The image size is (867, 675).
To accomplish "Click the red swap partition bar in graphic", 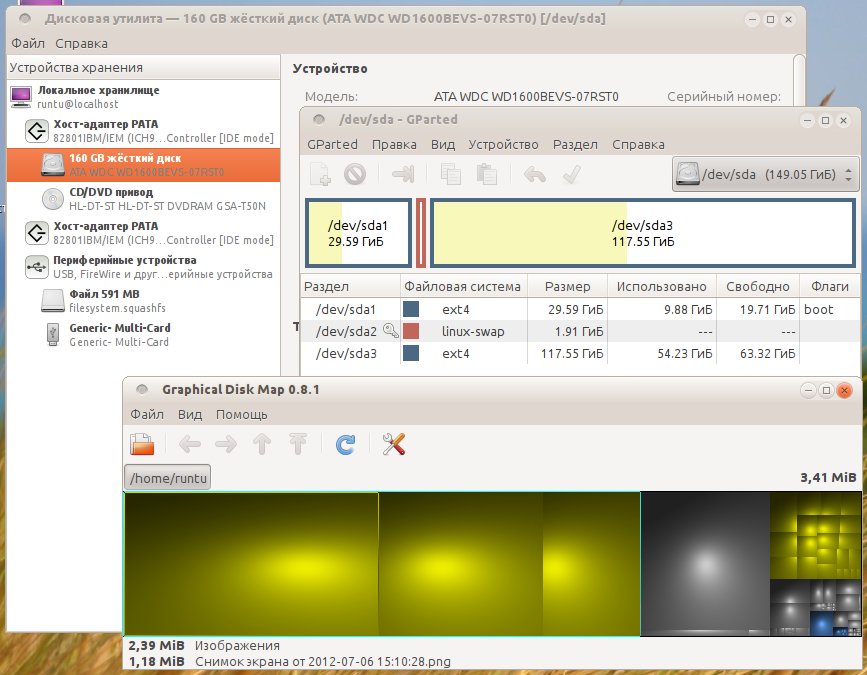I will pos(421,233).
